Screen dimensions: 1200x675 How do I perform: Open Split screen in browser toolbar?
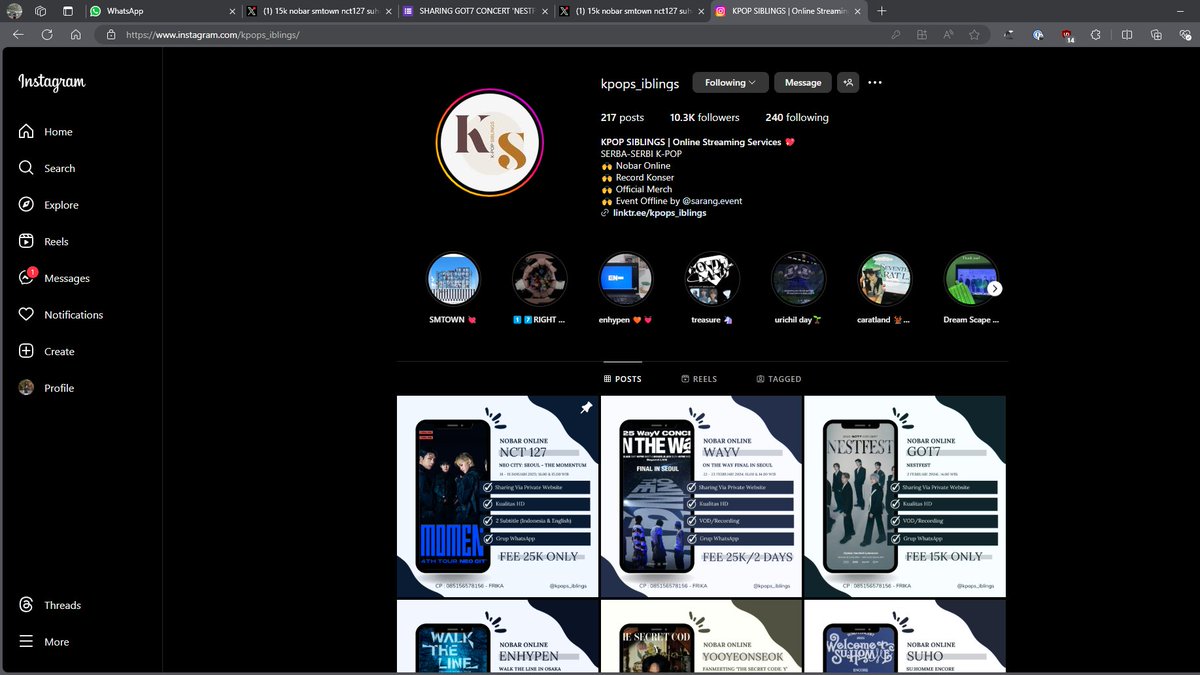[1127, 34]
